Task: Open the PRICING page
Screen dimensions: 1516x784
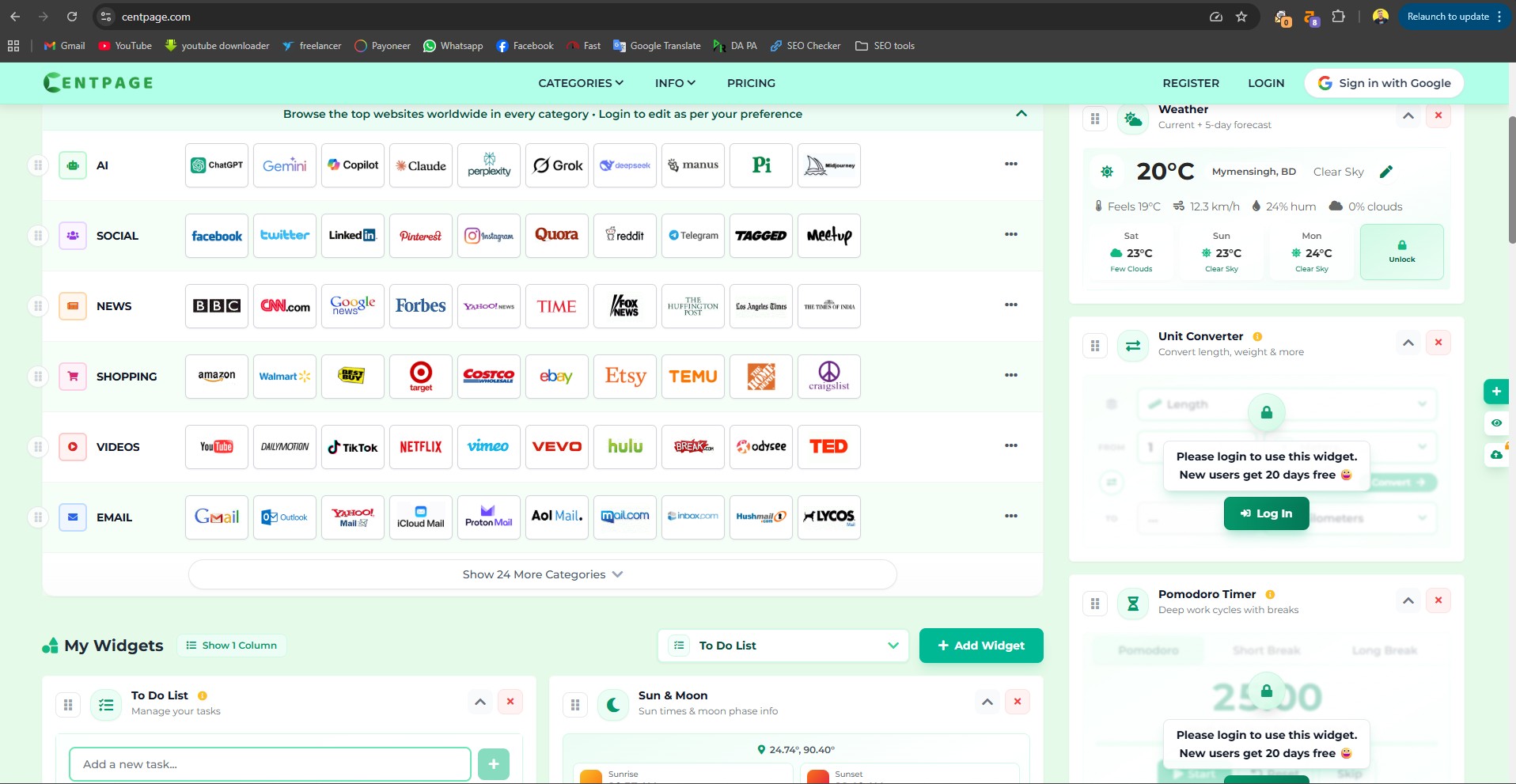Action: [751, 83]
